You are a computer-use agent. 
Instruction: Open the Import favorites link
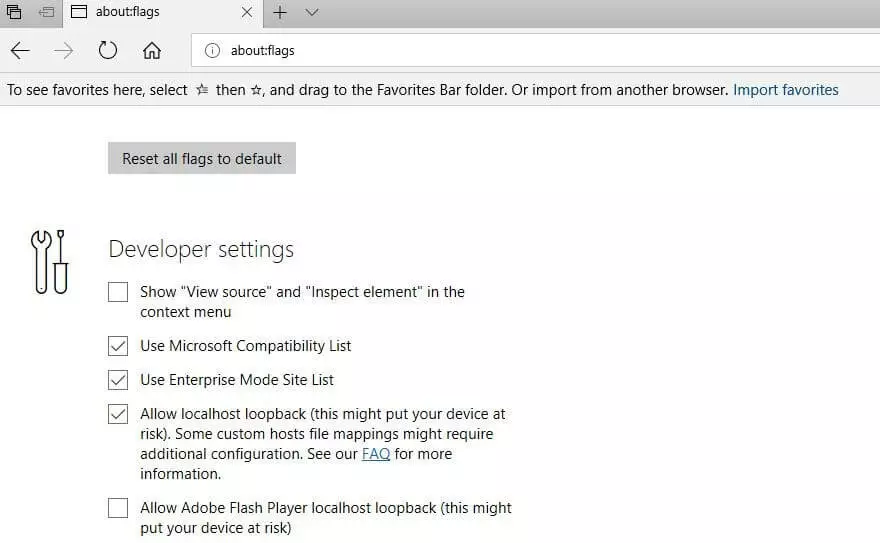785,90
